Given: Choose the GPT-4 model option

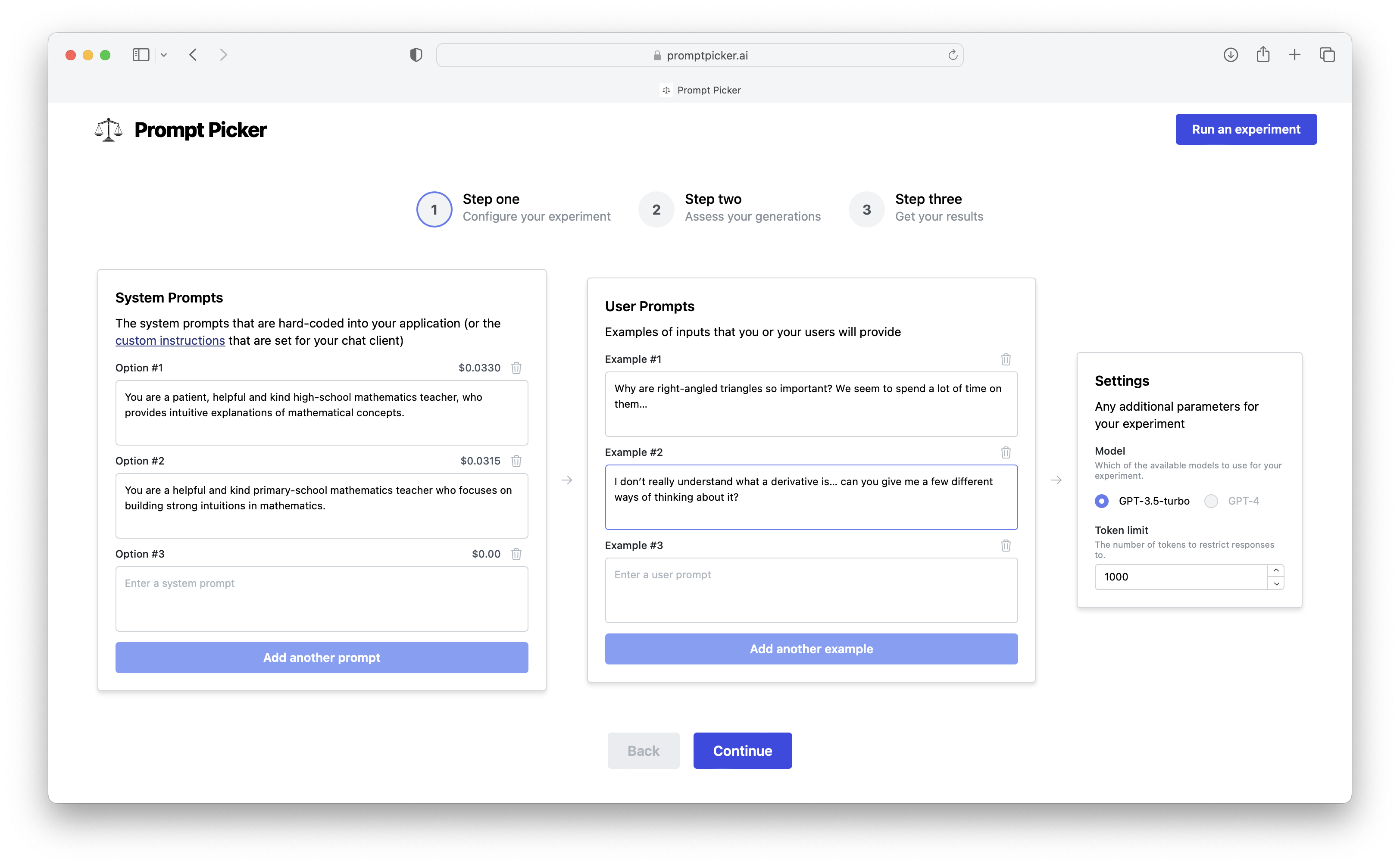Looking at the screenshot, I should (1211, 501).
